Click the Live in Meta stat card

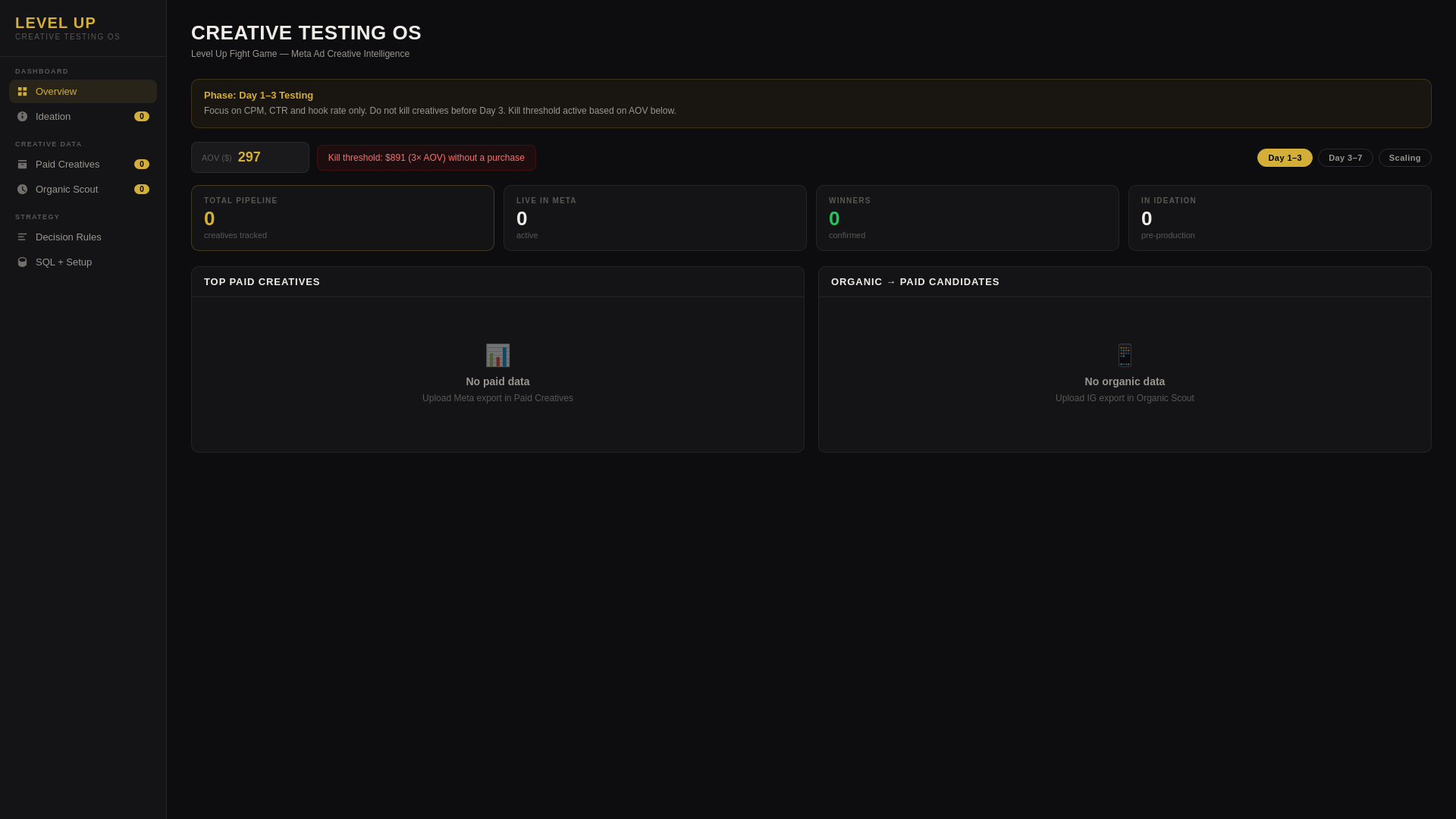coord(655,218)
